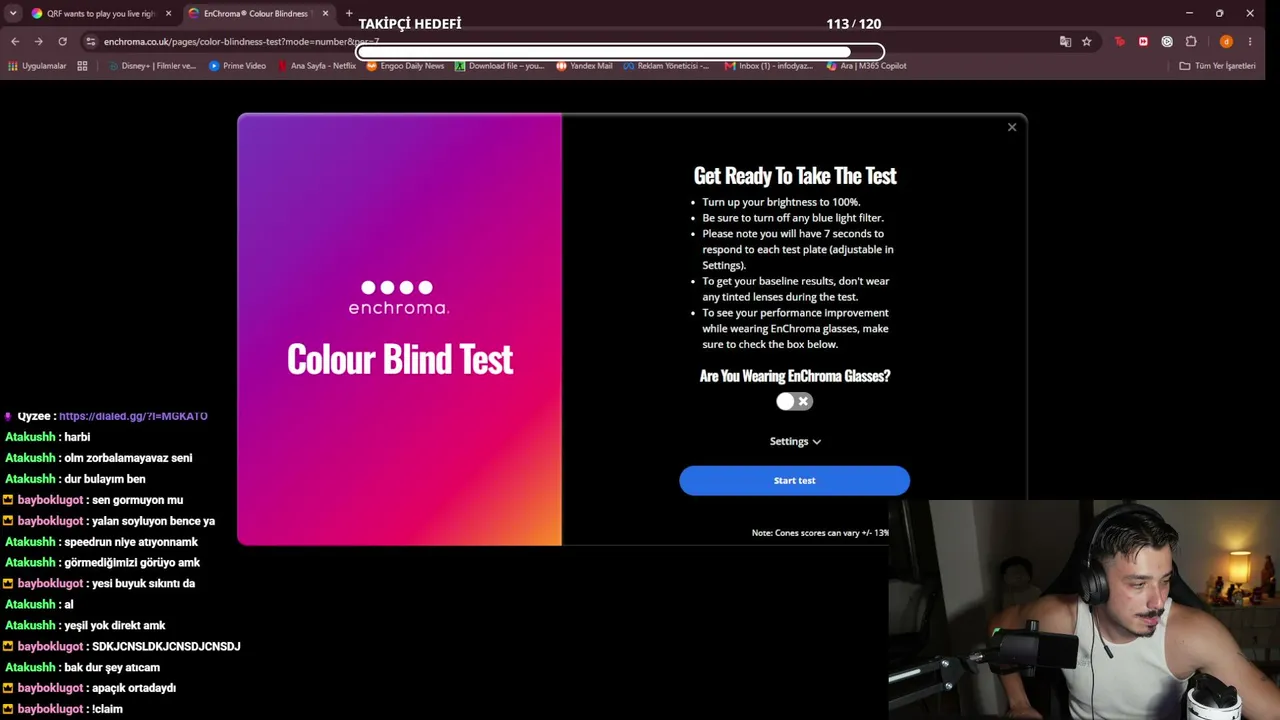The width and height of the screenshot is (1280, 720).
Task: Click the 'dur bulayım ben' chat message
Action: tap(105, 479)
